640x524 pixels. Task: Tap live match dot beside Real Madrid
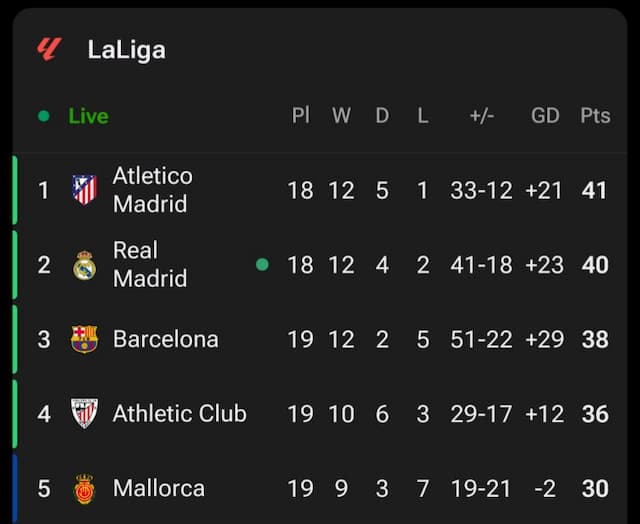(x=262, y=264)
